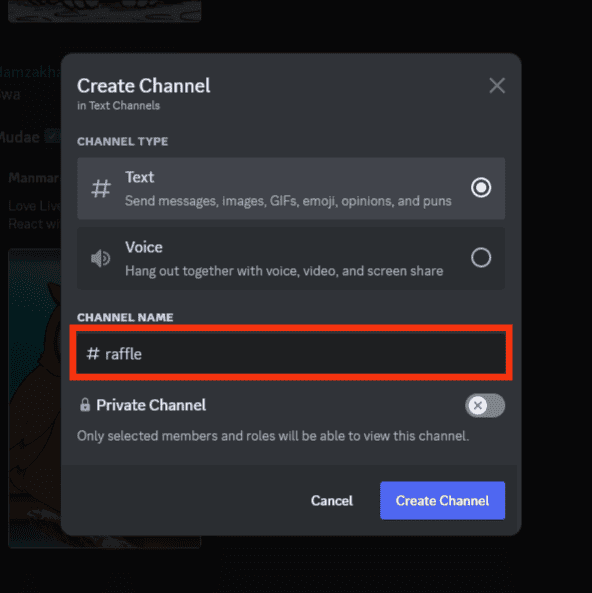Cancel channel creation

coord(332,501)
